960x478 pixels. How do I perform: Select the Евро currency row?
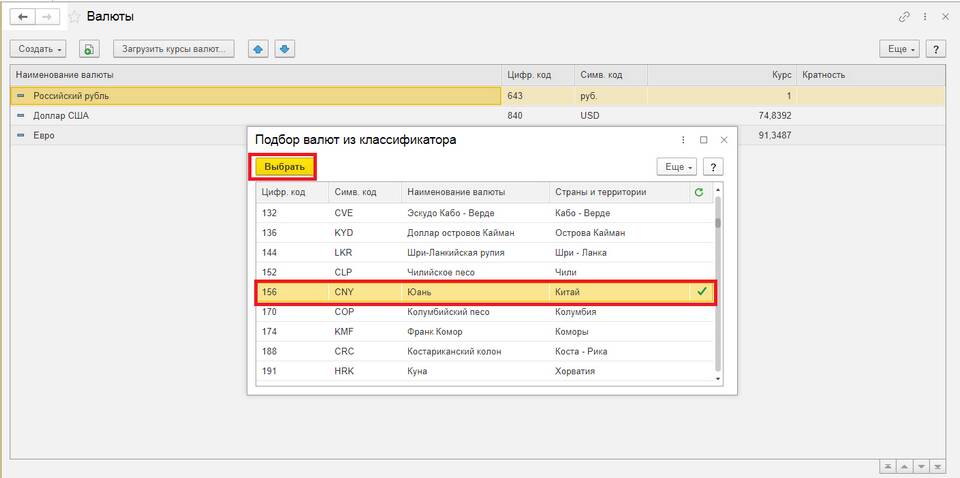129,135
